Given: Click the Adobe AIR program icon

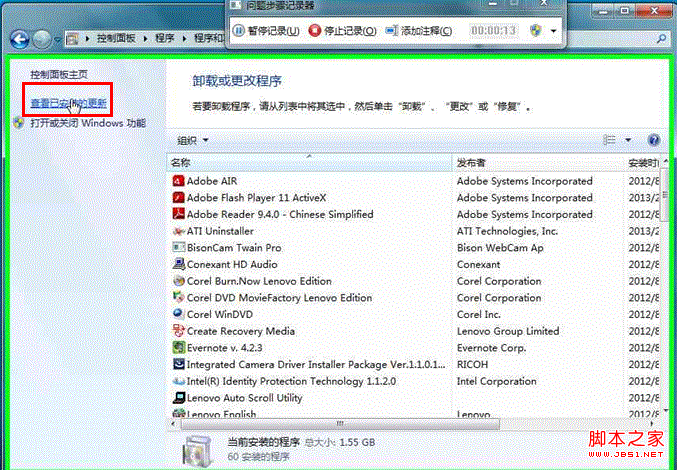Looking at the screenshot, I should click(x=178, y=180).
